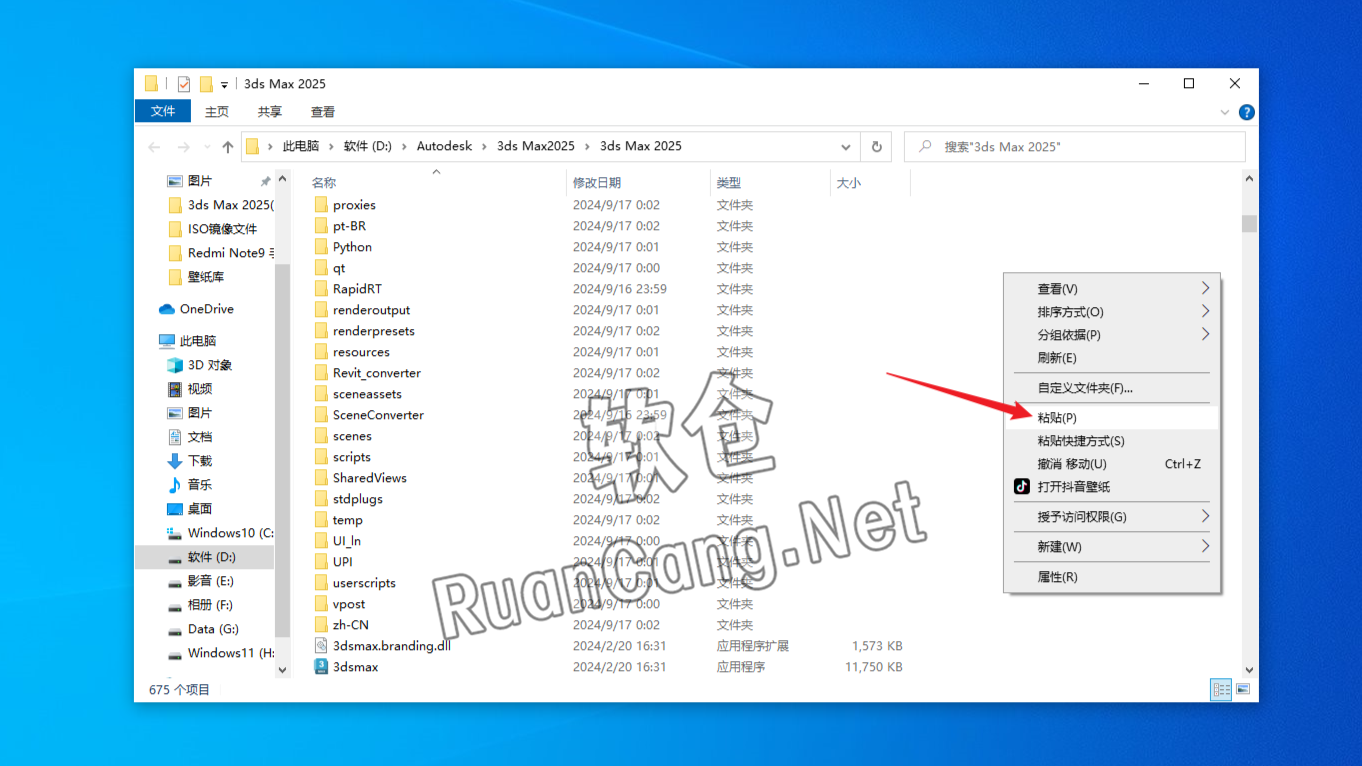
Task: Click the Douyin icon beside 打开抖音壁纸
Action: [1021, 487]
